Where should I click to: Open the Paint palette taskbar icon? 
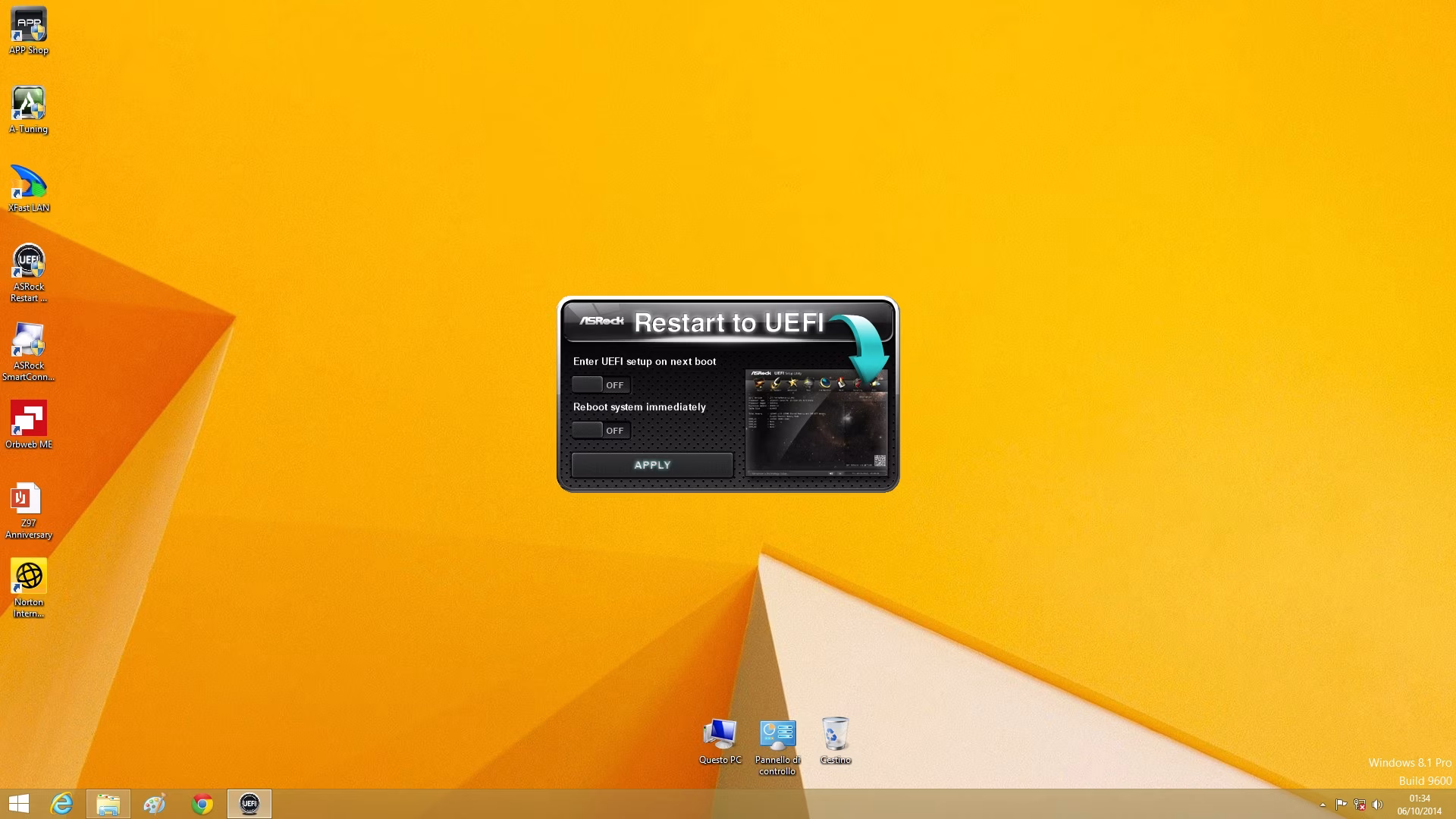tap(155, 804)
